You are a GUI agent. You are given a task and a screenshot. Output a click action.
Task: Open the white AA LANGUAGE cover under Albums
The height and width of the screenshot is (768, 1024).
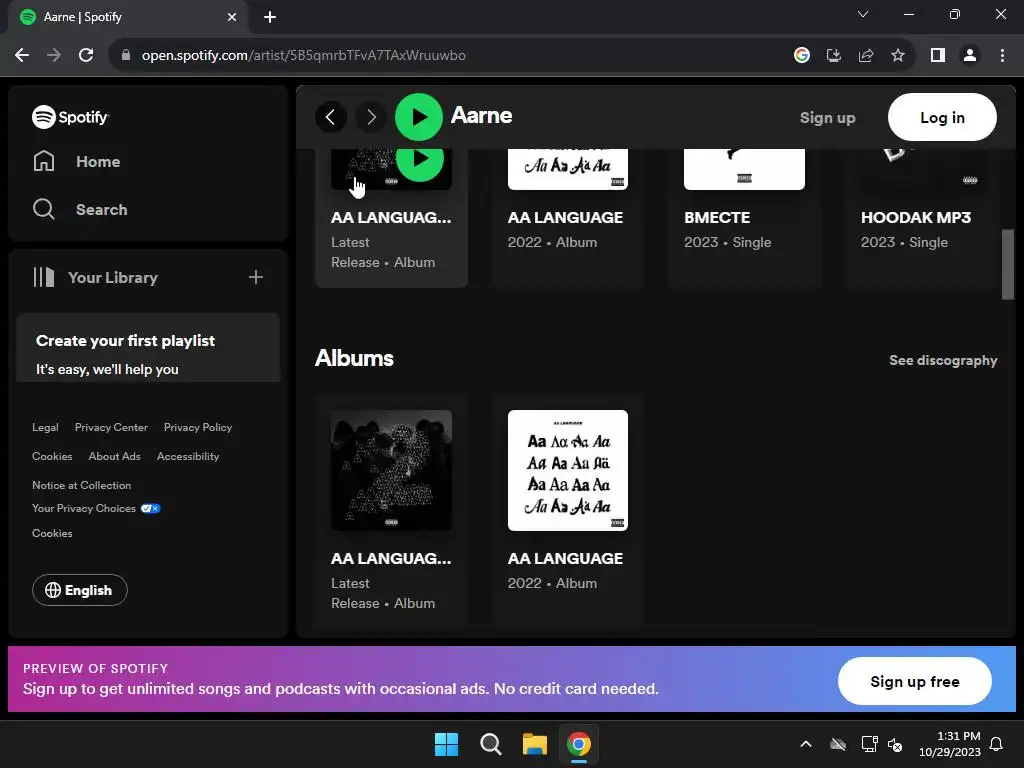[568, 470]
